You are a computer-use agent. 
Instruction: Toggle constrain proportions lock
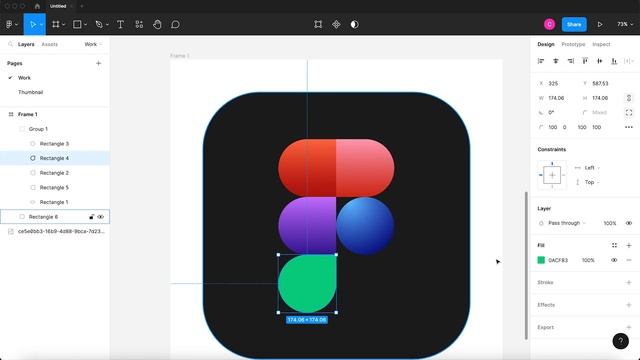(x=629, y=98)
